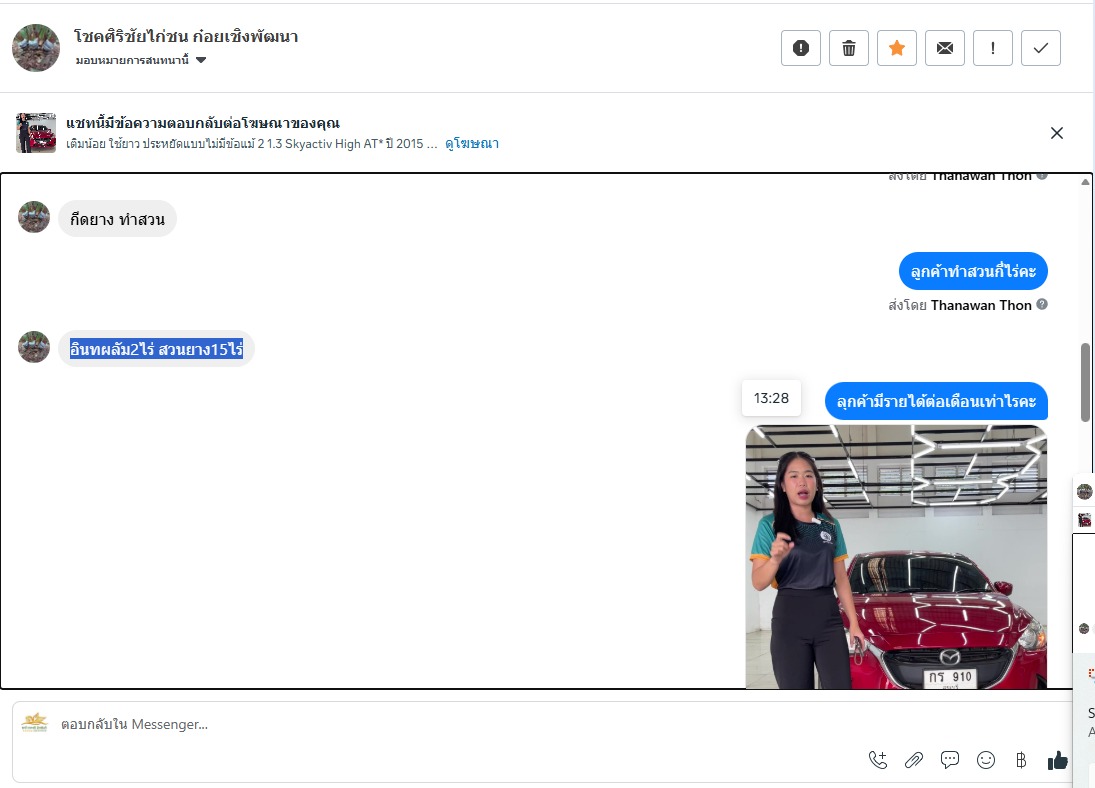Click the help icon beside Thanawan Thon

pyautogui.click(x=1042, y=305)
